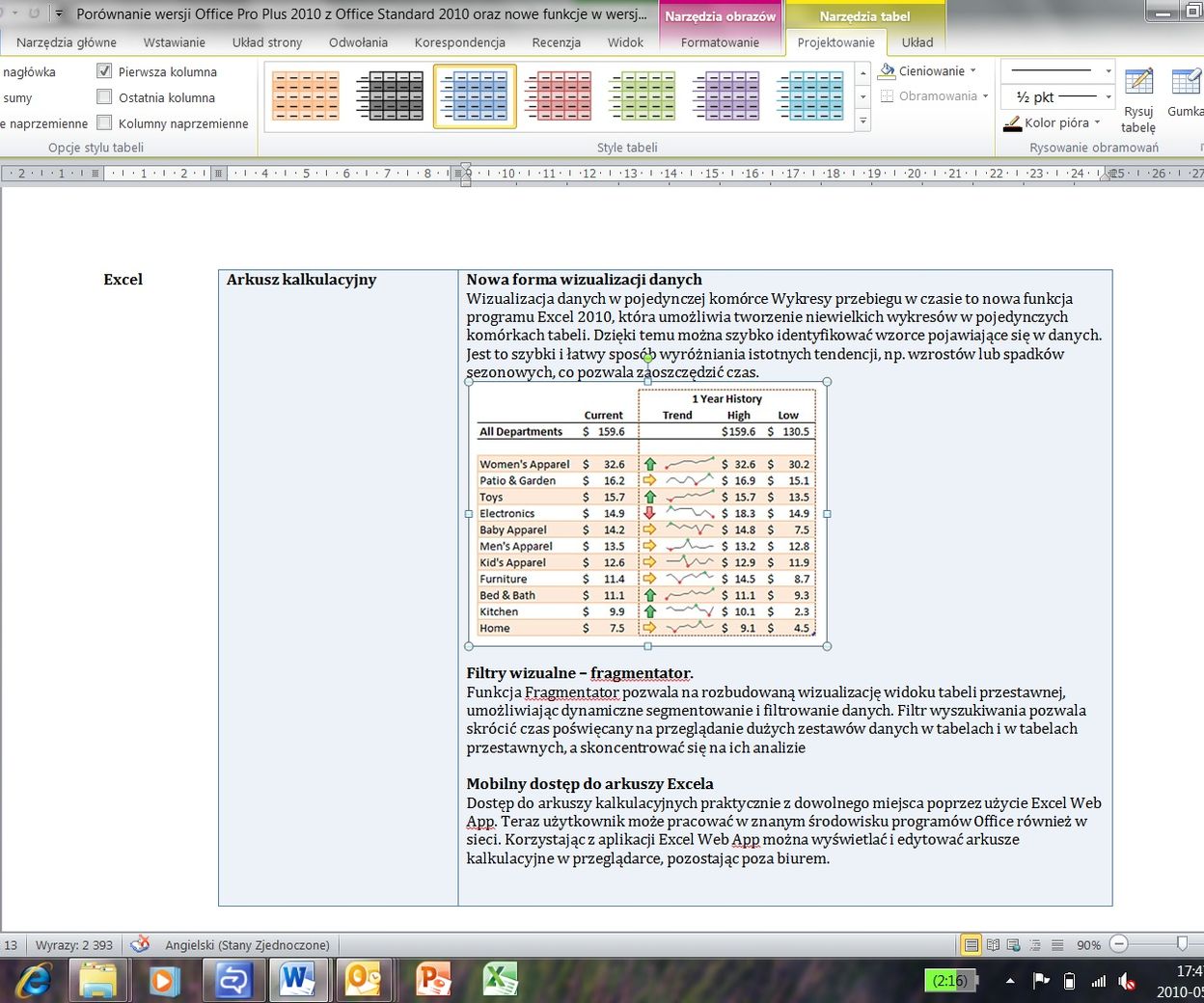
Task: Open Windows Explorer folder in taskbar
Action: (98, 981)
